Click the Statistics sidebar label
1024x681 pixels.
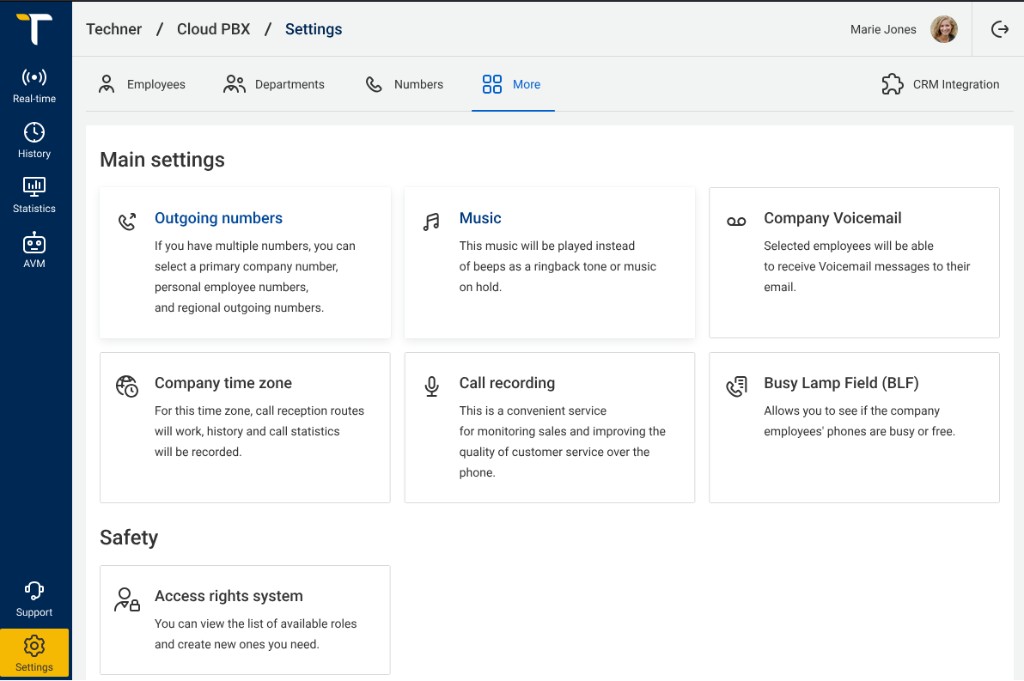(34, 208)
